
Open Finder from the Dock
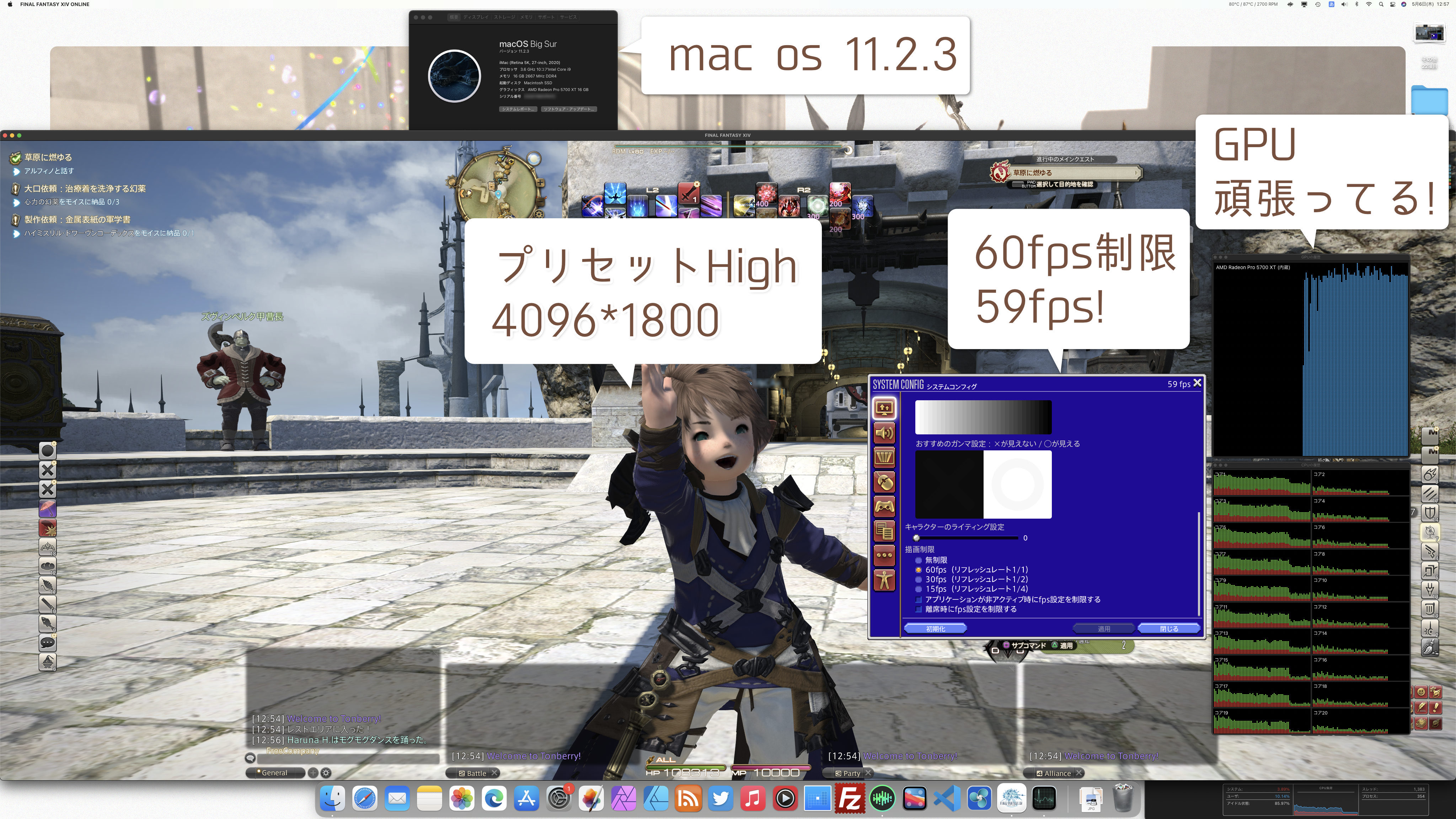[332, 798]
